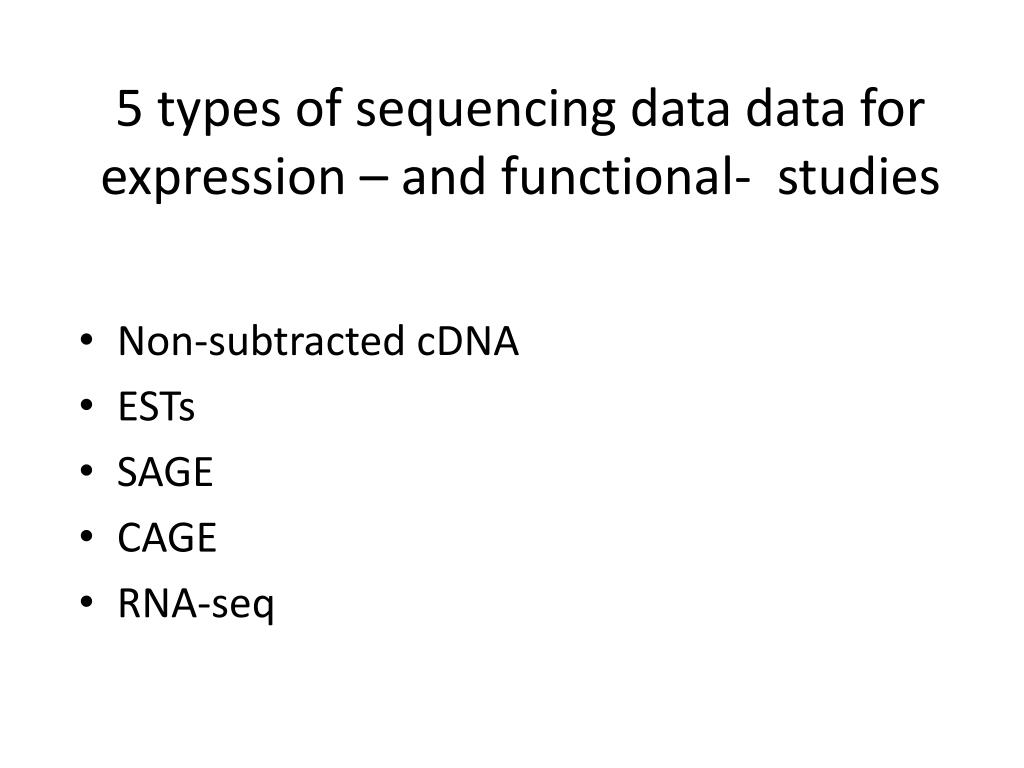Click the word "sequencing" in the title
This screenshot has height=768, width=1024.
[485, 111]
